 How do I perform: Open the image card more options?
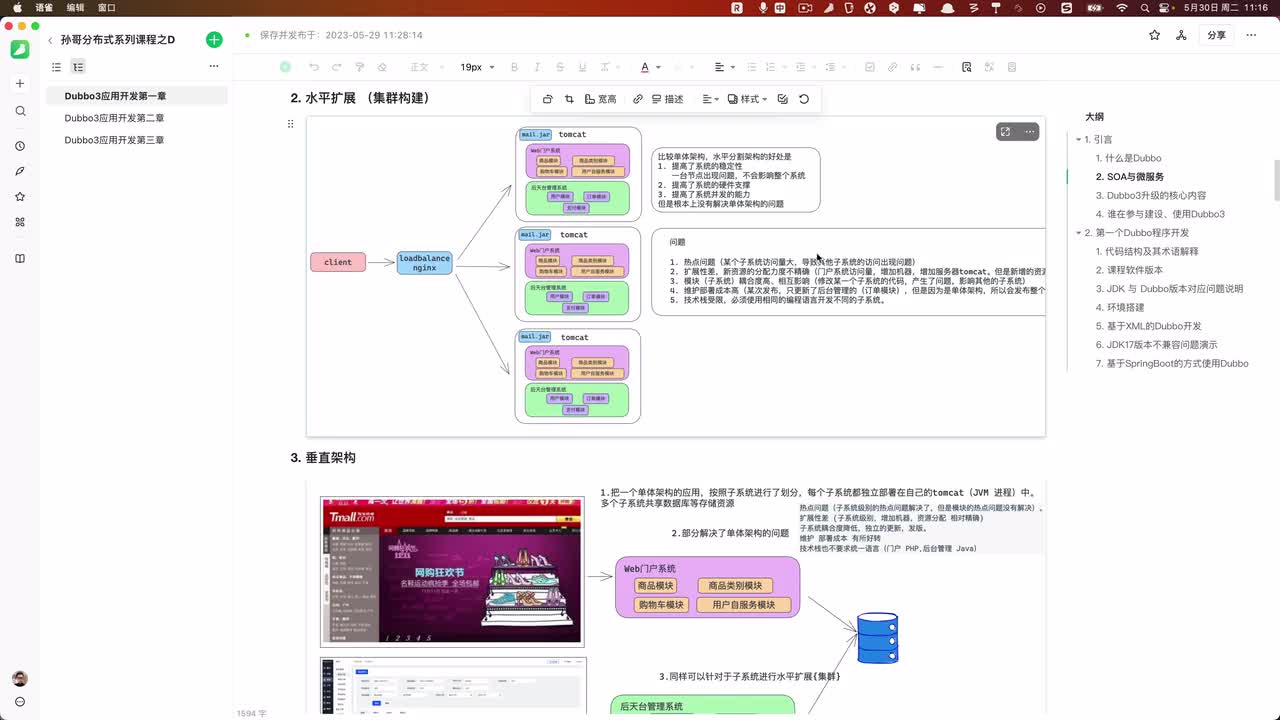tap(1029, 132)
